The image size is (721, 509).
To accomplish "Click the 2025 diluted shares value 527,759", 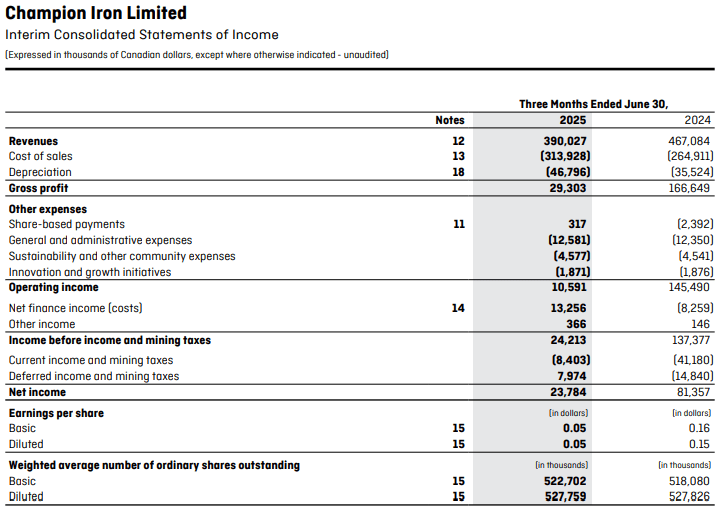I will click(x=564, y=497).
